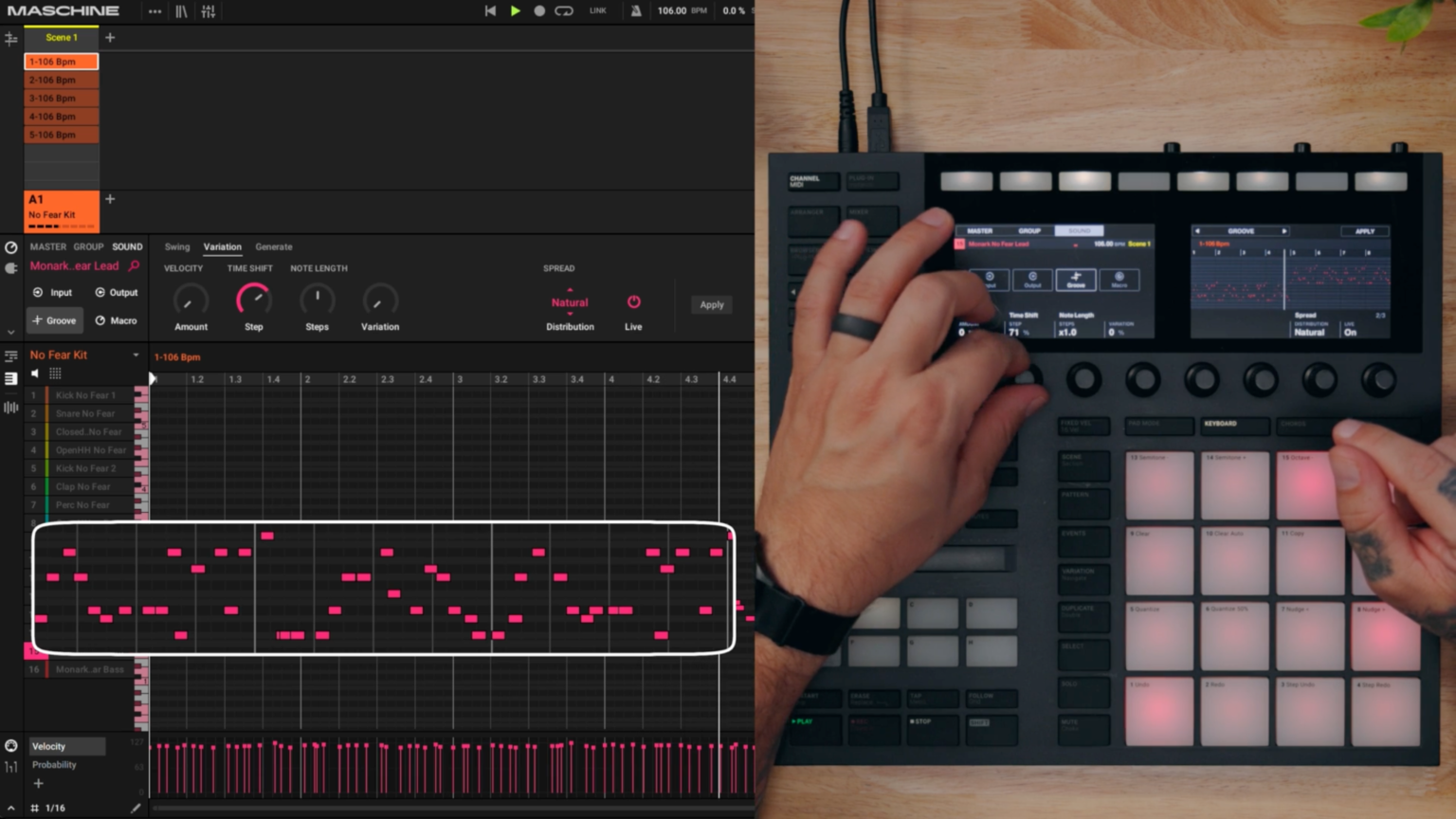This screenshot has width=1456, height=819.
Task: Open the No Fear Kit dropdown arrow
Action: [x=136, y=355]
